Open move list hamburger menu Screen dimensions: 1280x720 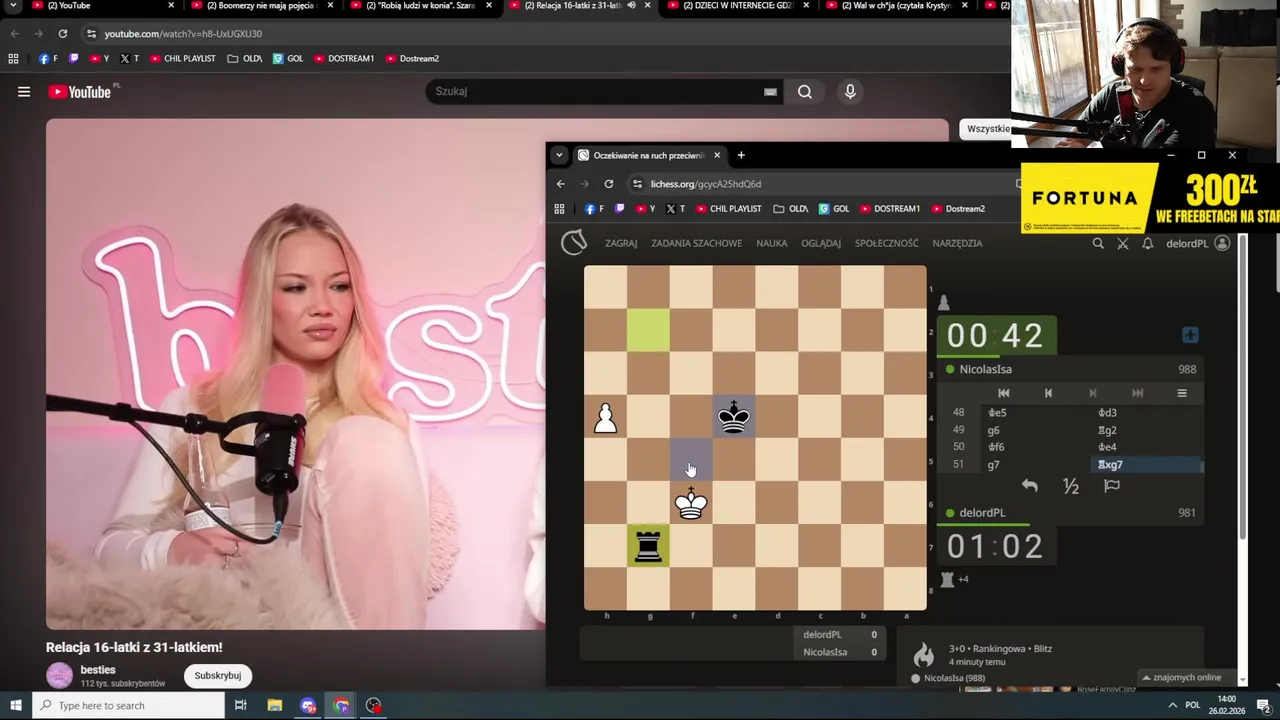click(x=1181, y=393)
